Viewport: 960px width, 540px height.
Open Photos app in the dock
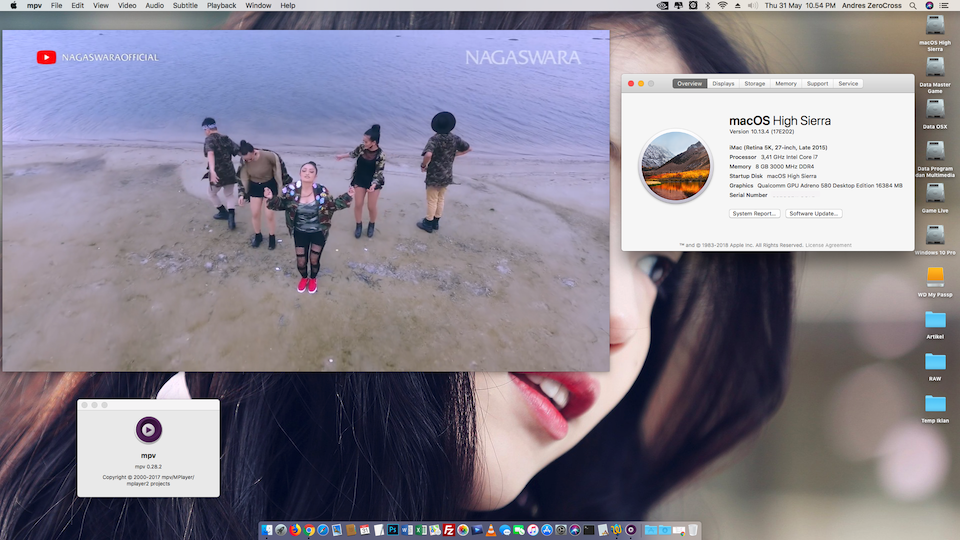(x=463, y=530)
